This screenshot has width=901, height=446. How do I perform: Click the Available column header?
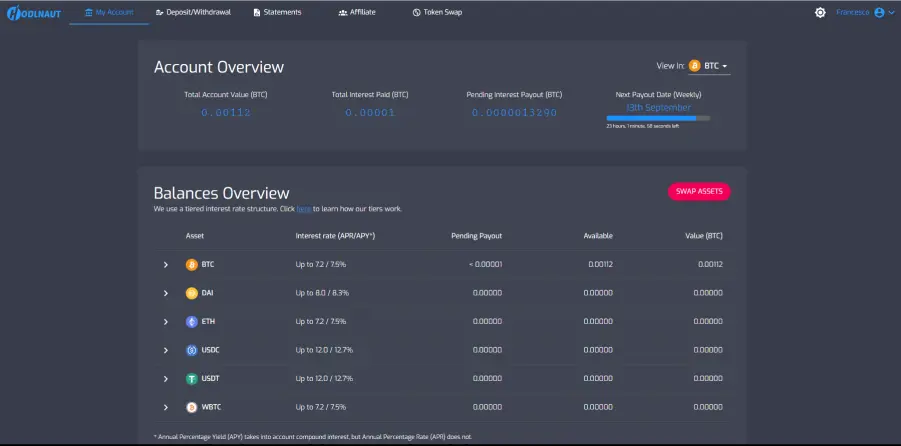click(x=598, y=236)
